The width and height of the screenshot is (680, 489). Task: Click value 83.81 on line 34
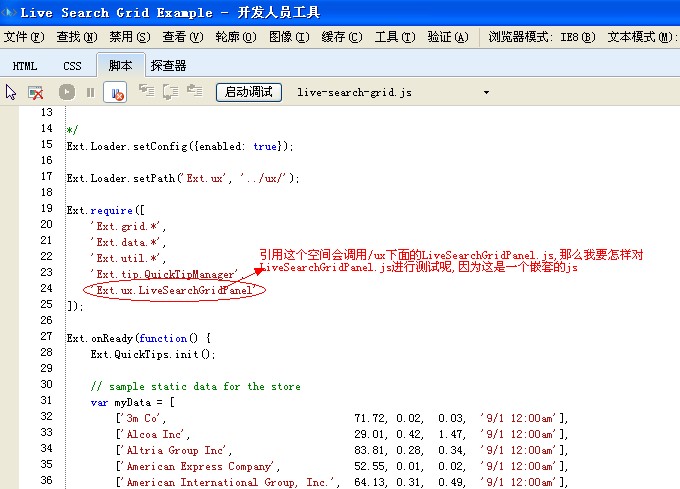(369, 450)
